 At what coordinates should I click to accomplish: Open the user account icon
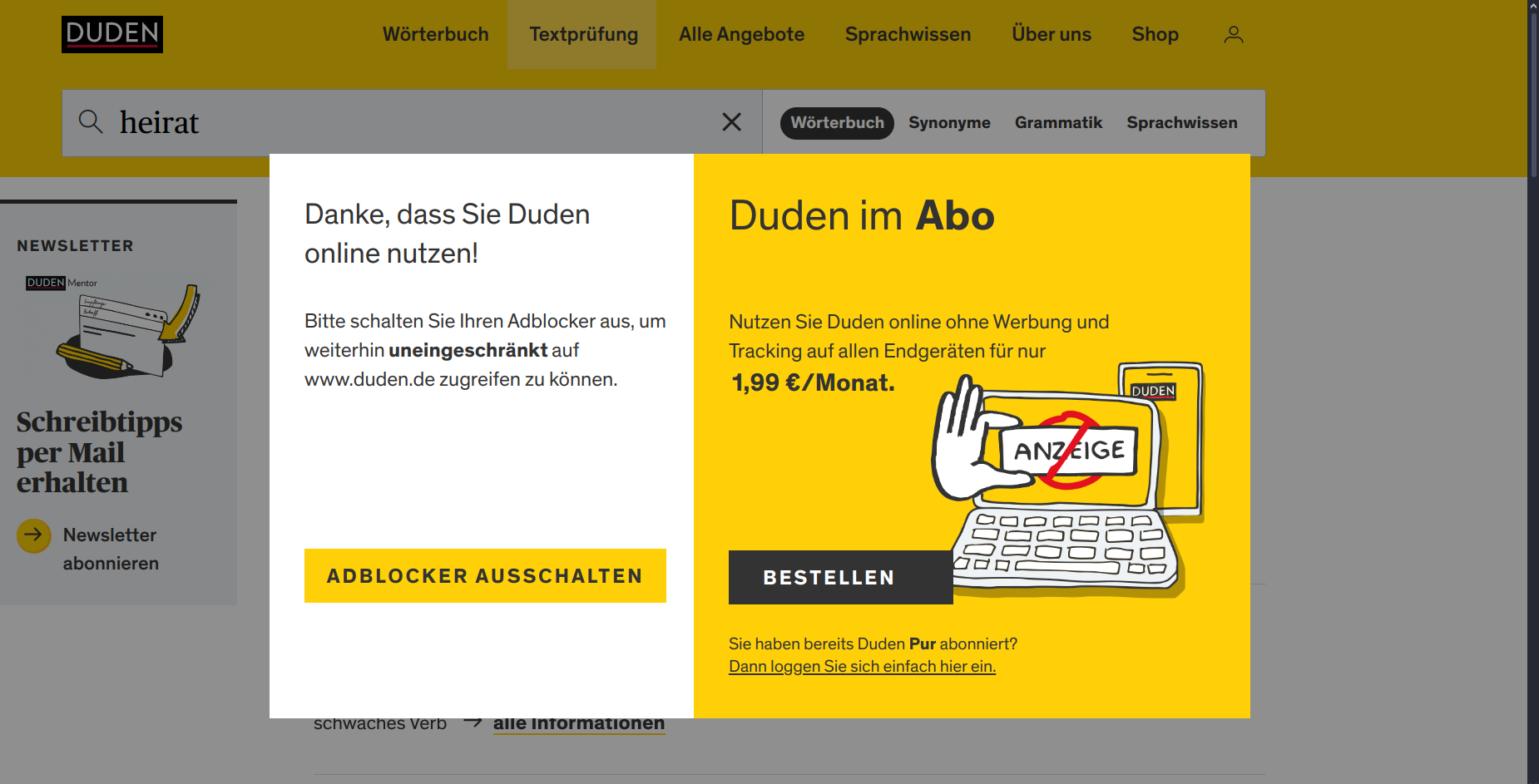1233,34
